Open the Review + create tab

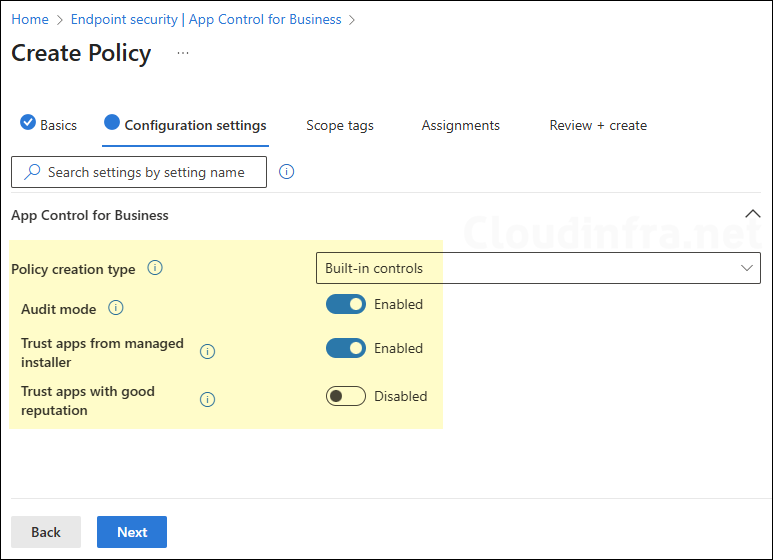point(598,125)
